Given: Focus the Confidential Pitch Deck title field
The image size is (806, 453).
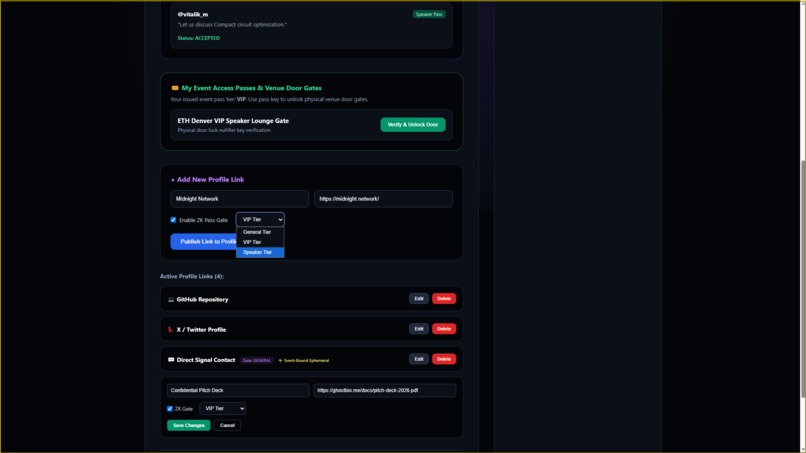Looking at the screenshot, I should click(238, 390).
